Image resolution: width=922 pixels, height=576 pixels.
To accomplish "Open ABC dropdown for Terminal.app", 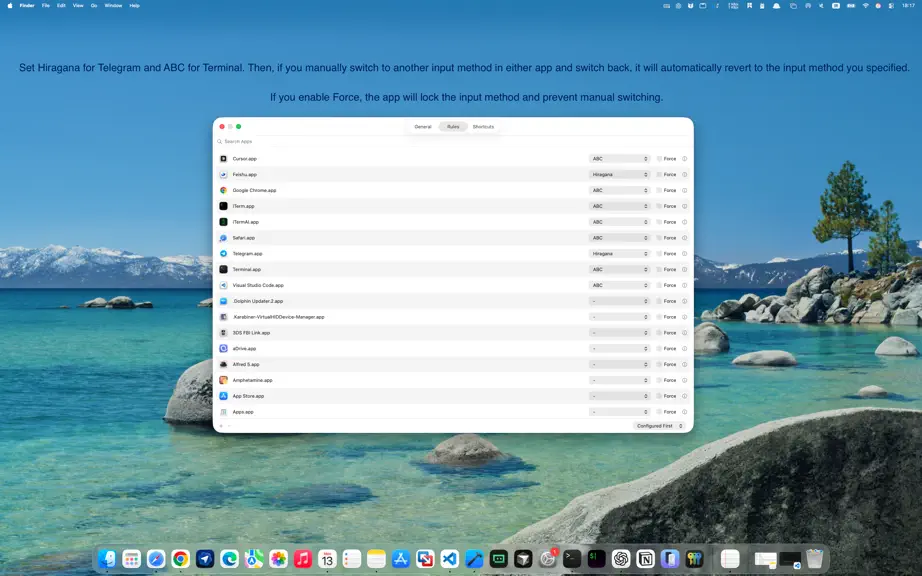I will 619,269.
